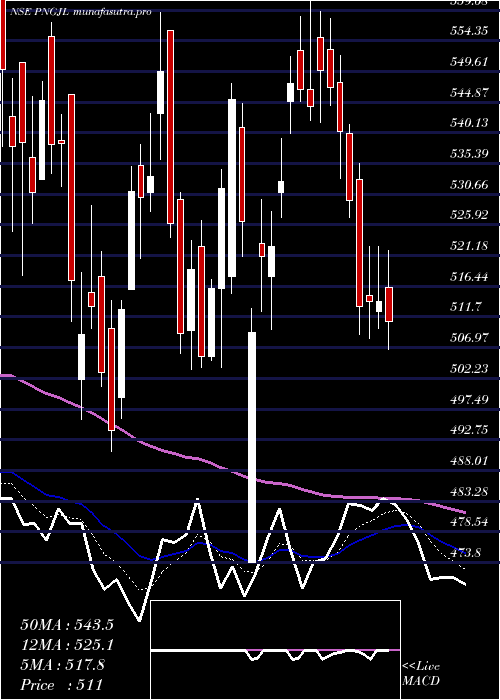
Task: Click the '5MA : 517.8' readout
Action: pos(63,665)
